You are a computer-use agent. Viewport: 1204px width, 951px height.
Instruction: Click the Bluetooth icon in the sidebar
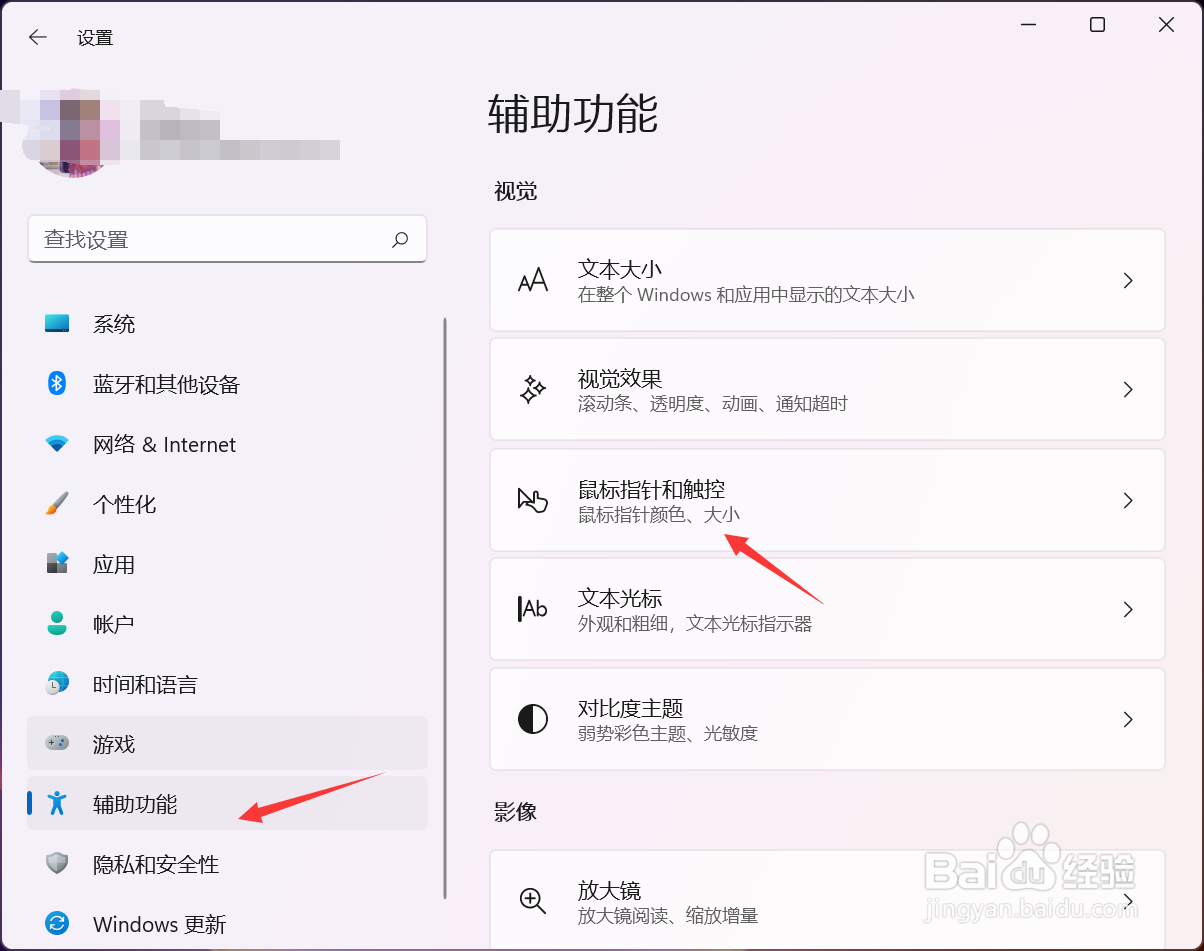click(57, 384)
